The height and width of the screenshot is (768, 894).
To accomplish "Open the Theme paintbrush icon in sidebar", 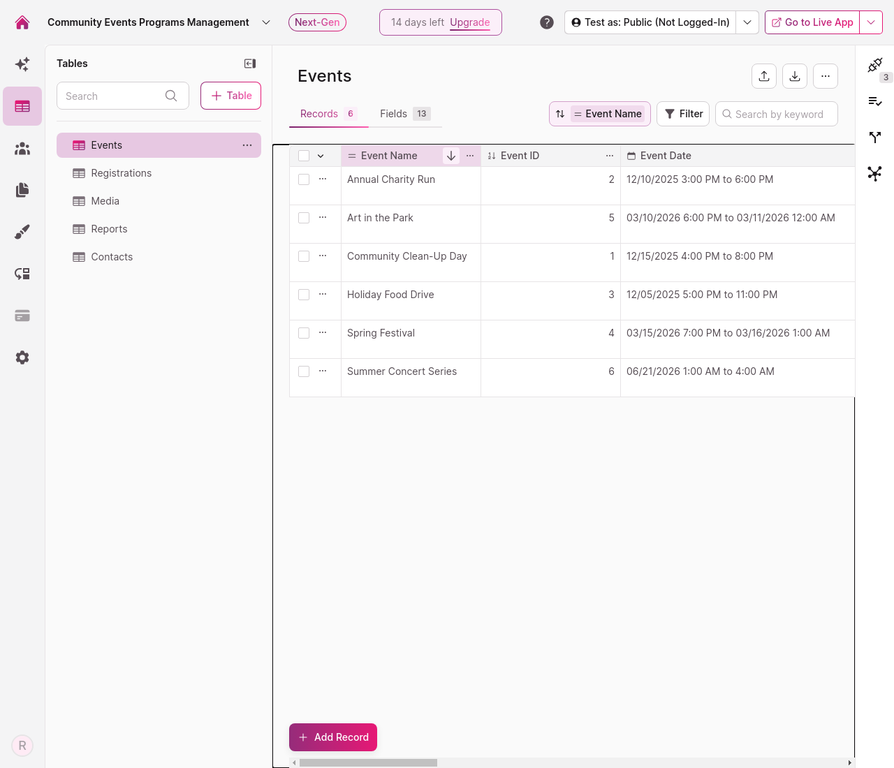I will pyautogui.click(x=22, y=231).
